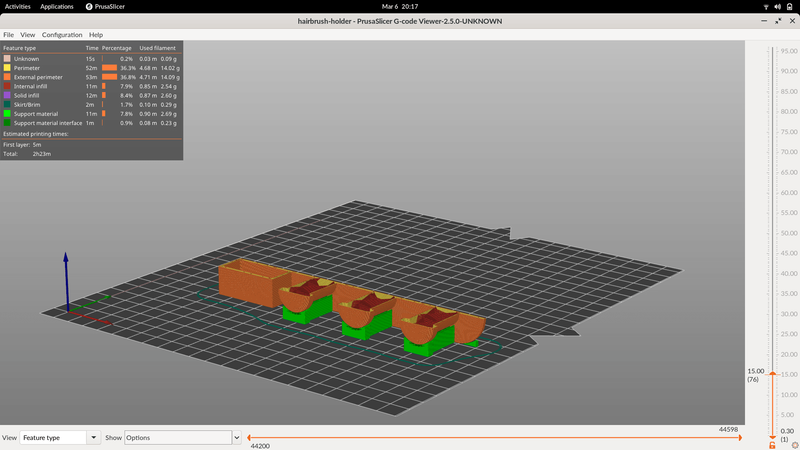800x450 pixels.
Task: Grab the upper layer slider thumb at 15.00
Action: point(772,374)
